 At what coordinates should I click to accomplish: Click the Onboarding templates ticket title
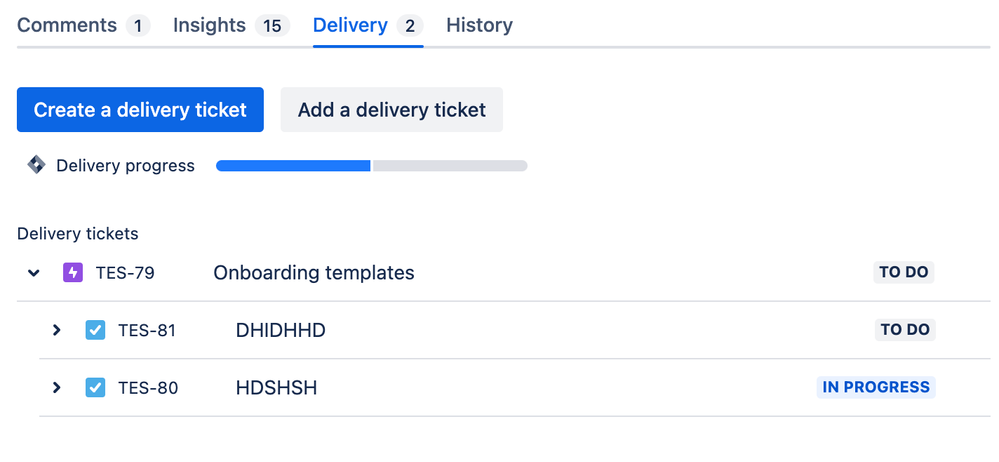point(313,272)
